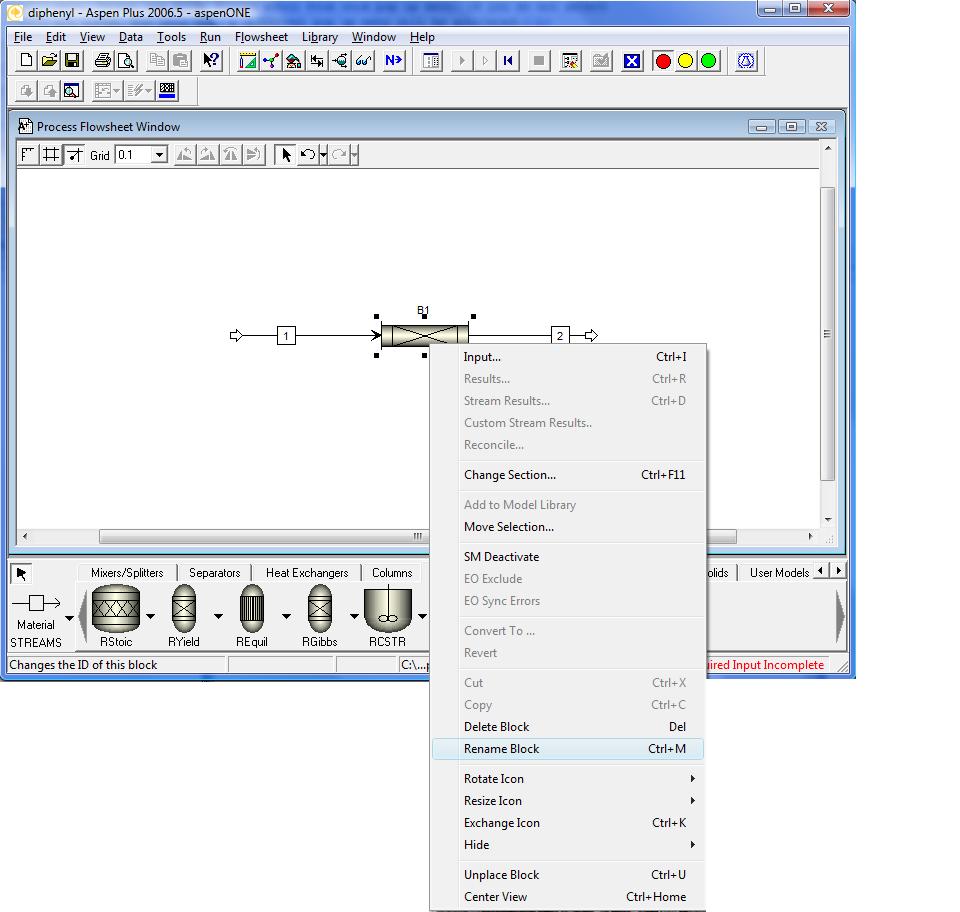Switch to the Heat Exchangers tab
This screenshot has height=912, width=960.
pyautogui.click(x=307, y=573)
